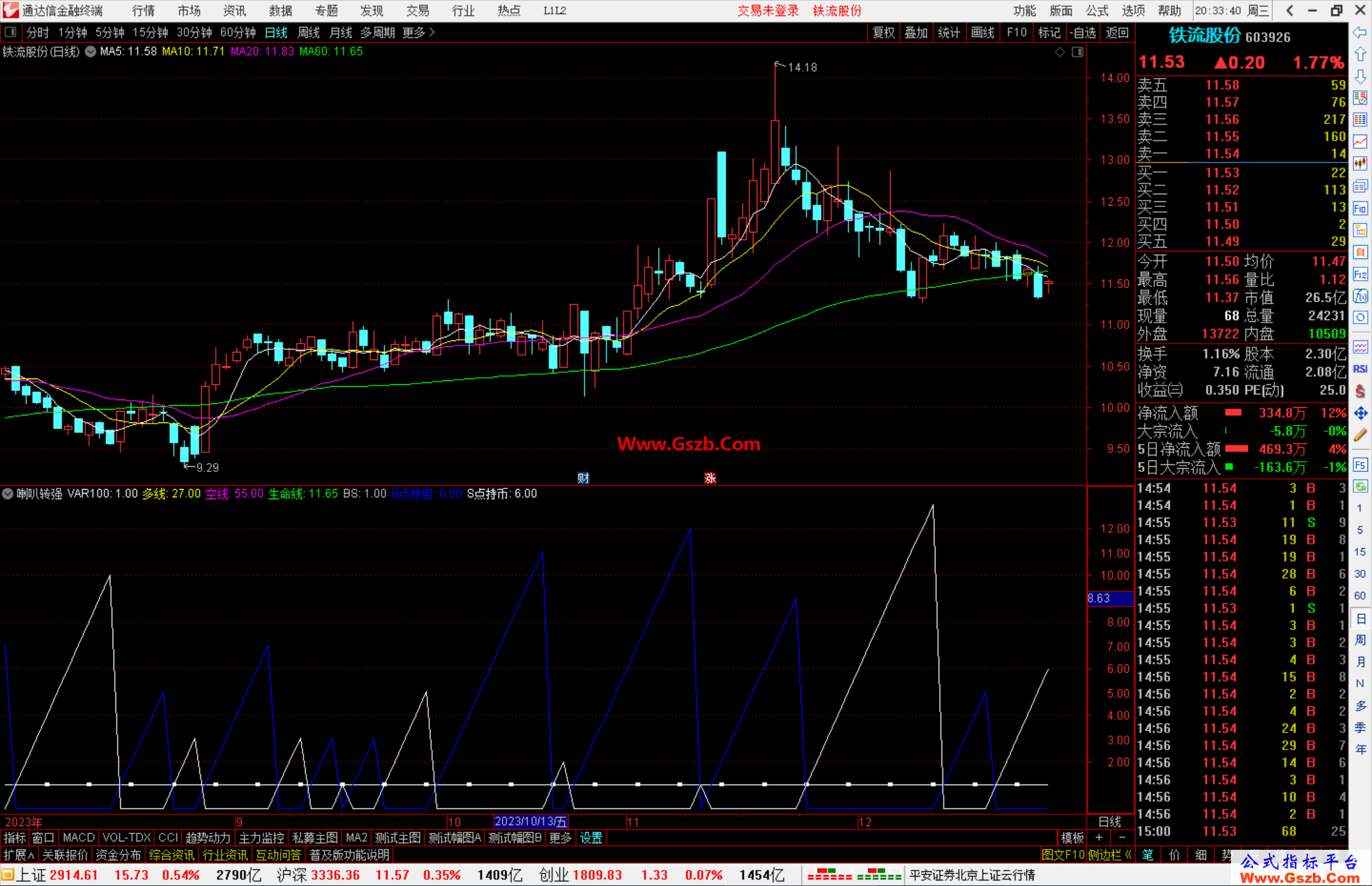The width and height of the screenshot is (1372, 886).
Task: Click the 涨 marker below the chart
Action: 710,478
